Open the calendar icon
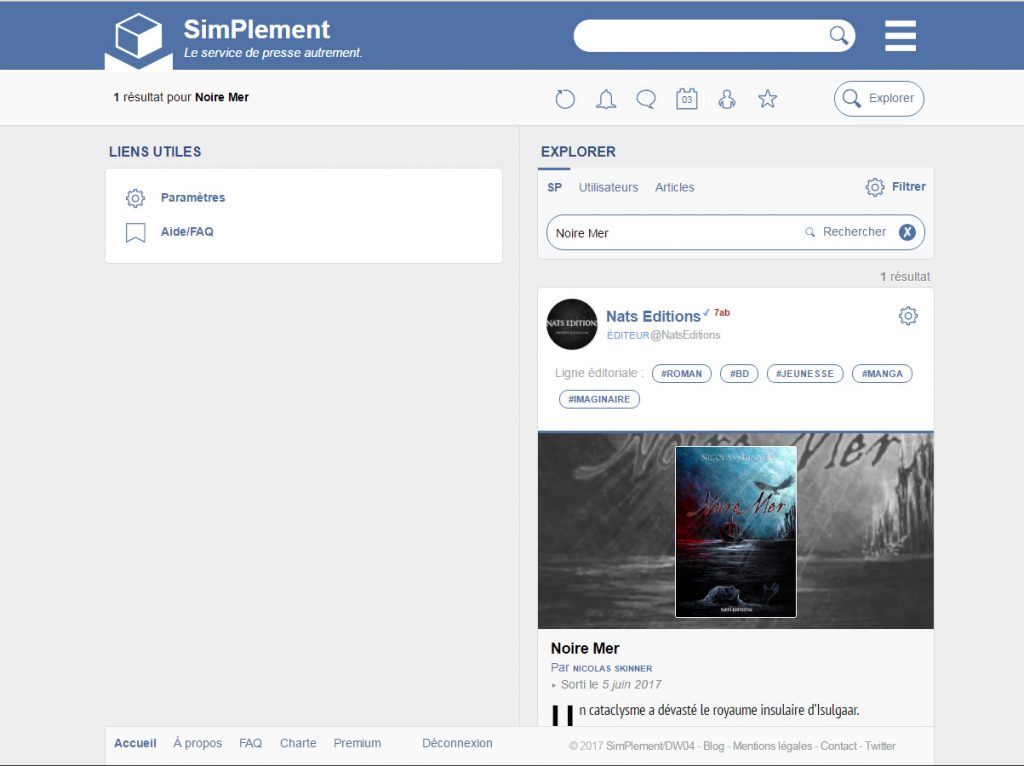This screenshot has height=766, width=1024. [686, 99]
